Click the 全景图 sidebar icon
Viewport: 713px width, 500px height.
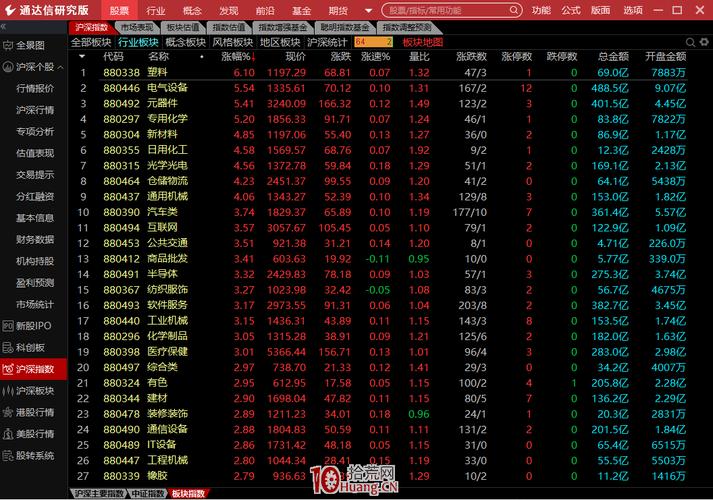[8, 45]
